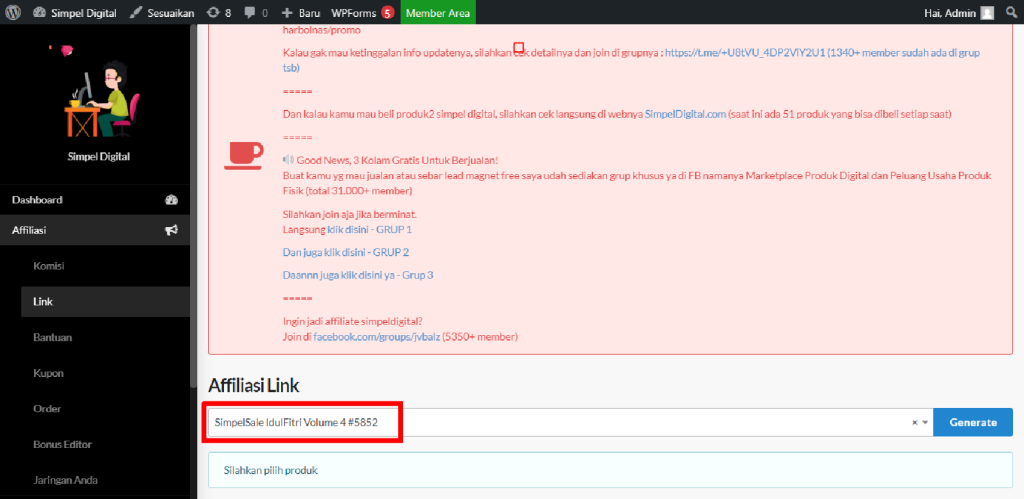
Task: Click the Dashboard gauge icon
Action: pos(172,200)
